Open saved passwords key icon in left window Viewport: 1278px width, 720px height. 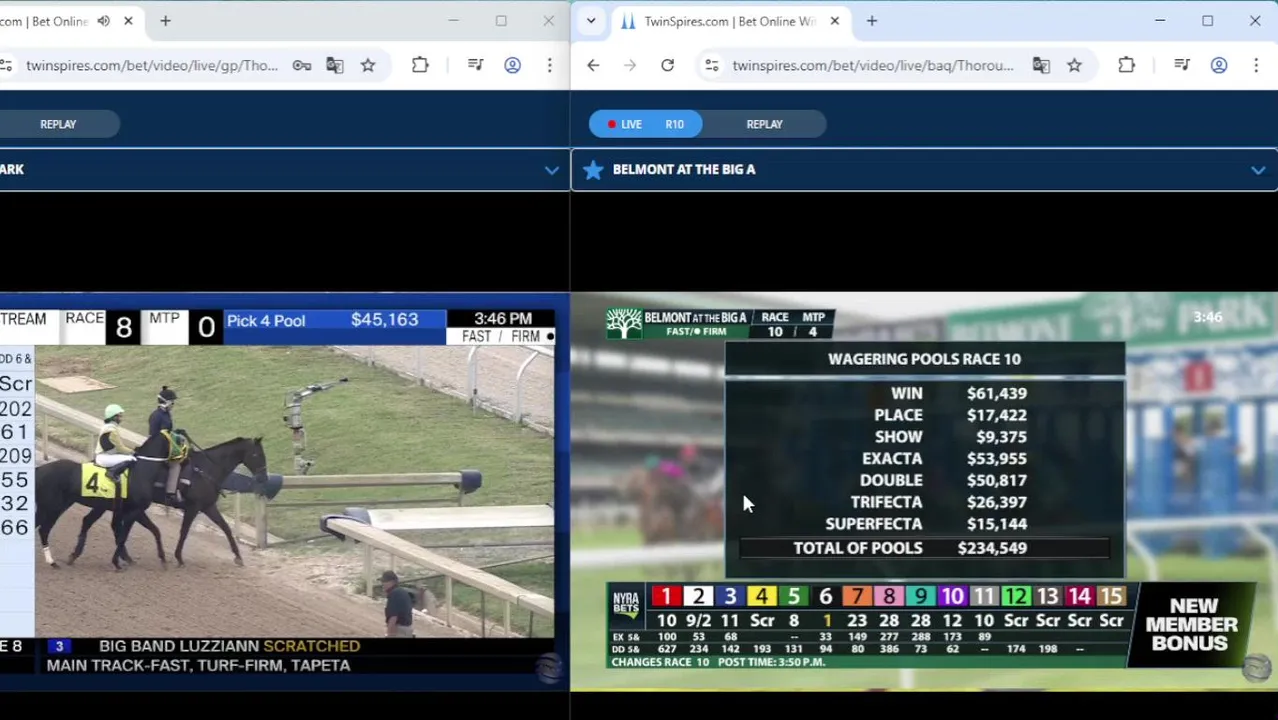tap(301, 66)
